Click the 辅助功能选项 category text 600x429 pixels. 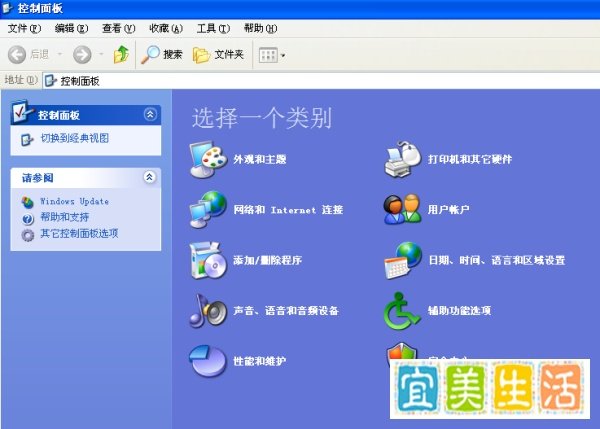pos(459,310)
